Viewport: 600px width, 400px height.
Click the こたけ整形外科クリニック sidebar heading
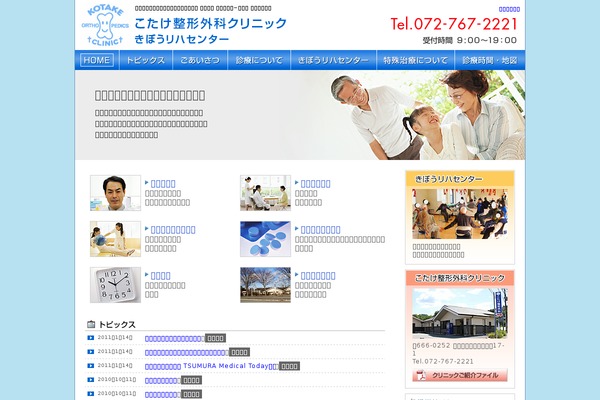460,278
